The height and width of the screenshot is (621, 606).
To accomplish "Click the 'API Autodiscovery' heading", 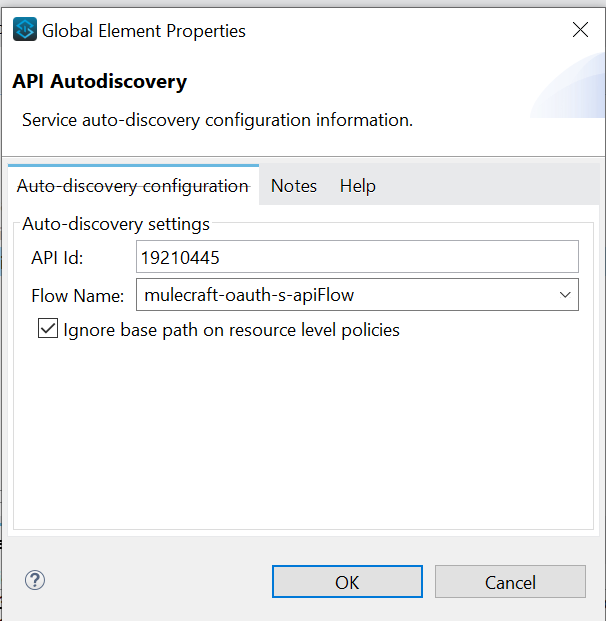I will pos(99,82).
